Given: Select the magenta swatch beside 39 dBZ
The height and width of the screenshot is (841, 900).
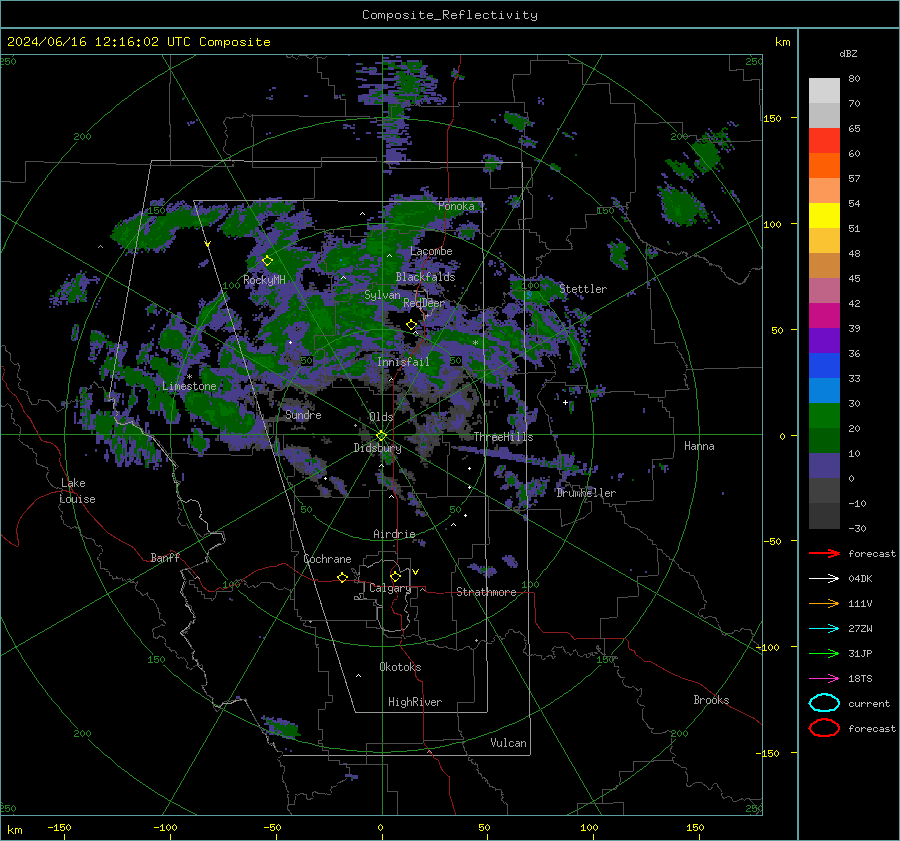Looking at the screenshot, I should pyautogui.click(x=824, y=316).
